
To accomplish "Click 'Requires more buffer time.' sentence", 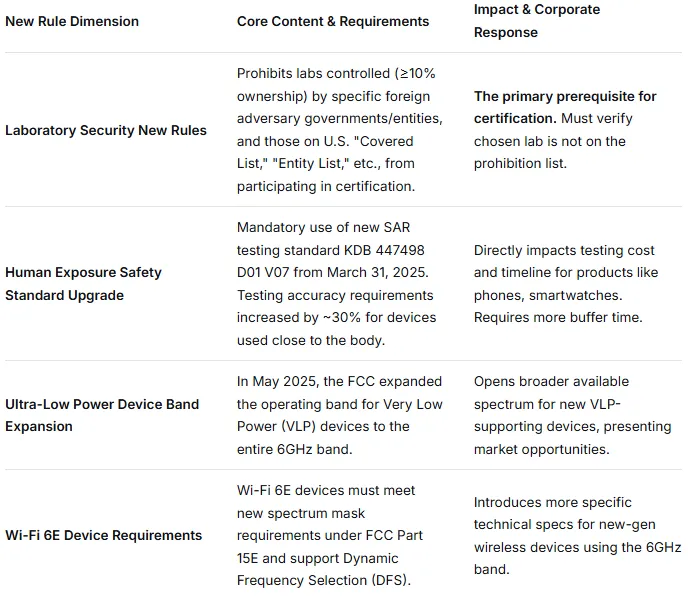I will [558, 317].
